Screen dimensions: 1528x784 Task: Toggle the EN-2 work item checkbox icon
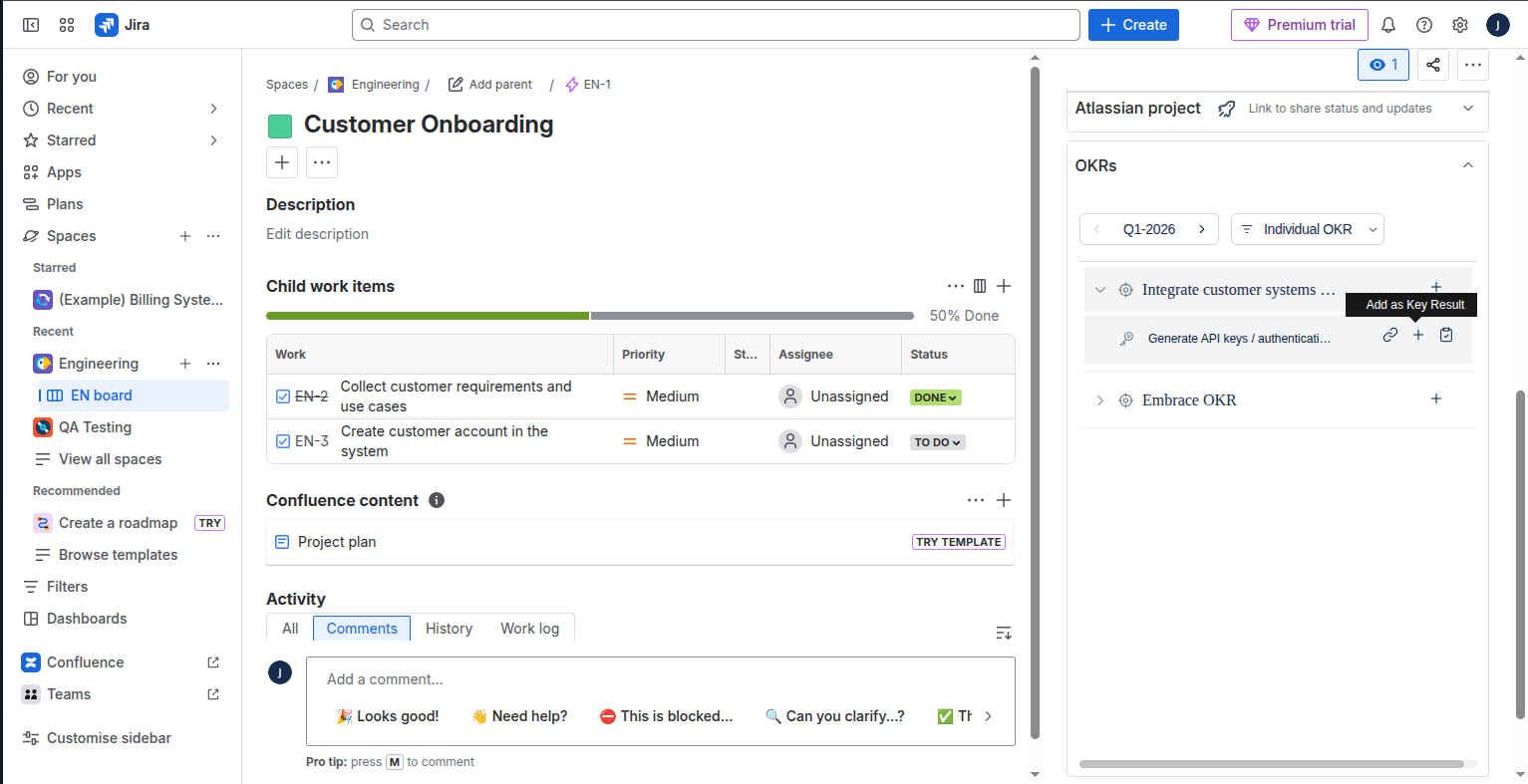[283, 396]
